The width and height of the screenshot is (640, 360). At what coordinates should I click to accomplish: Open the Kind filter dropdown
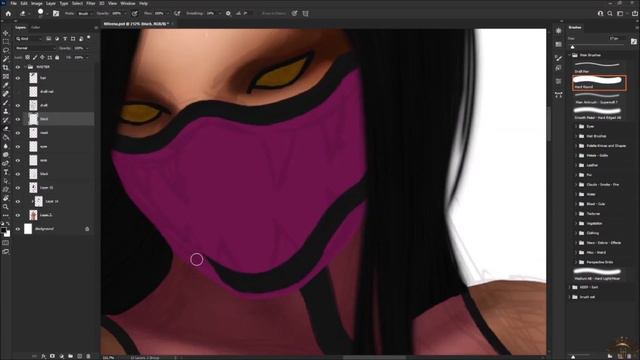(x=29, y=39)
